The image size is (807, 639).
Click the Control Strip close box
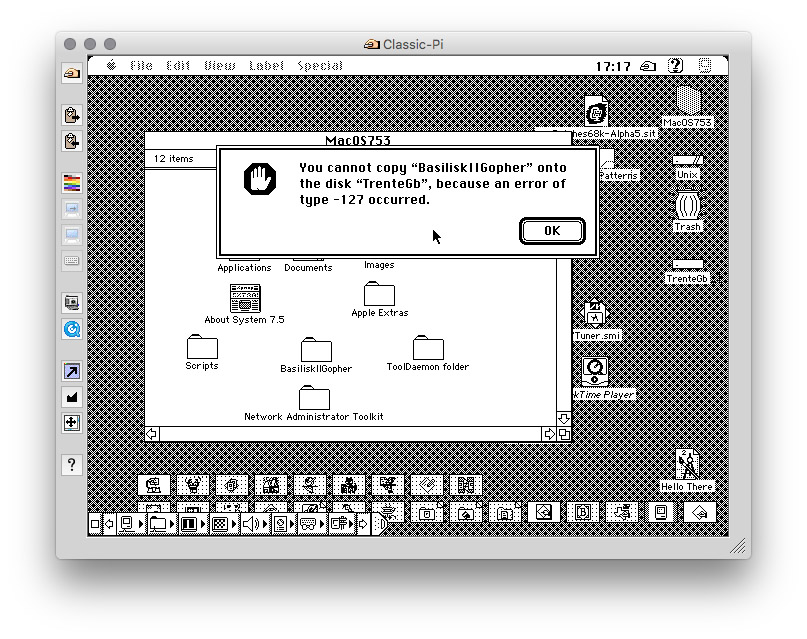tap(95, 524)
